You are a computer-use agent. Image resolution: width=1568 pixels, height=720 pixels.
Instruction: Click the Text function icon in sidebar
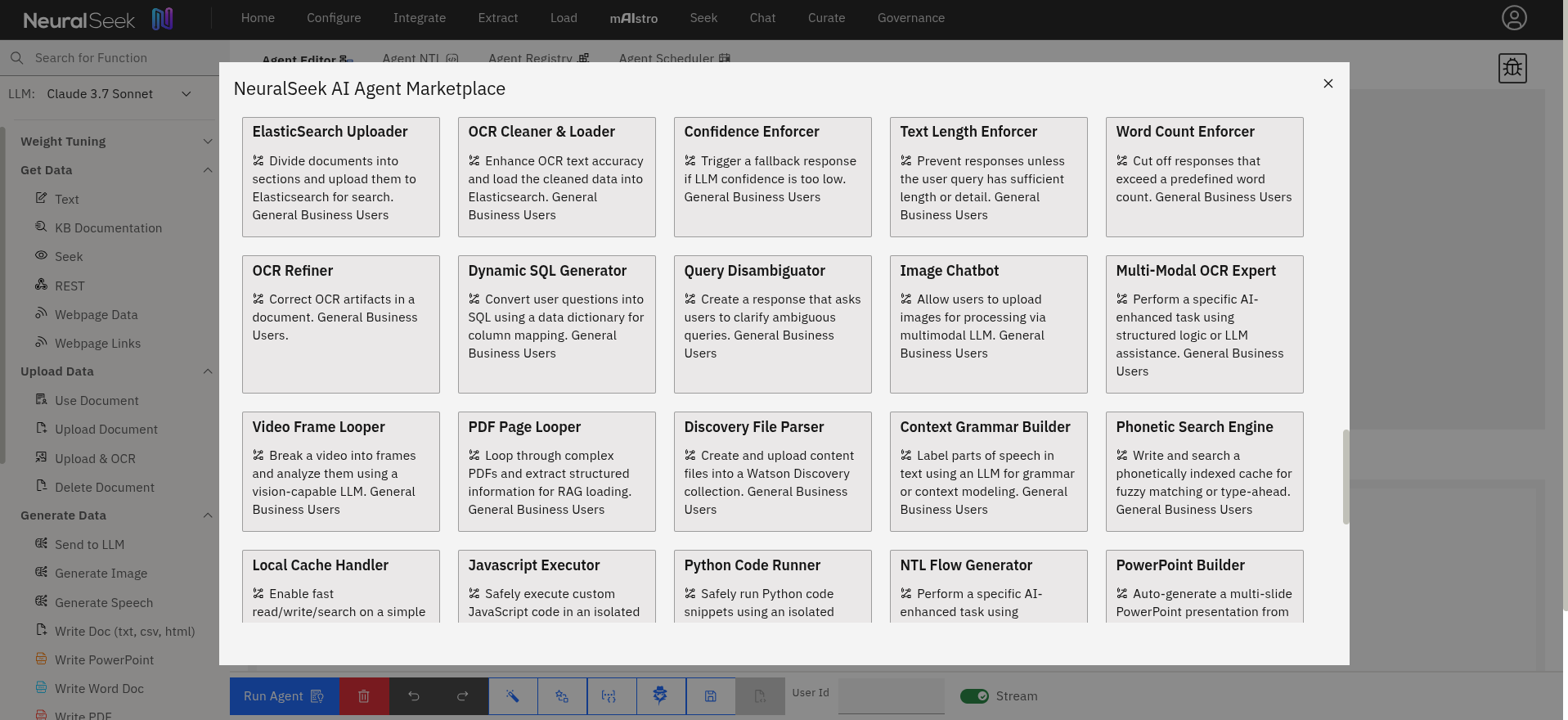tap(41, 198)
